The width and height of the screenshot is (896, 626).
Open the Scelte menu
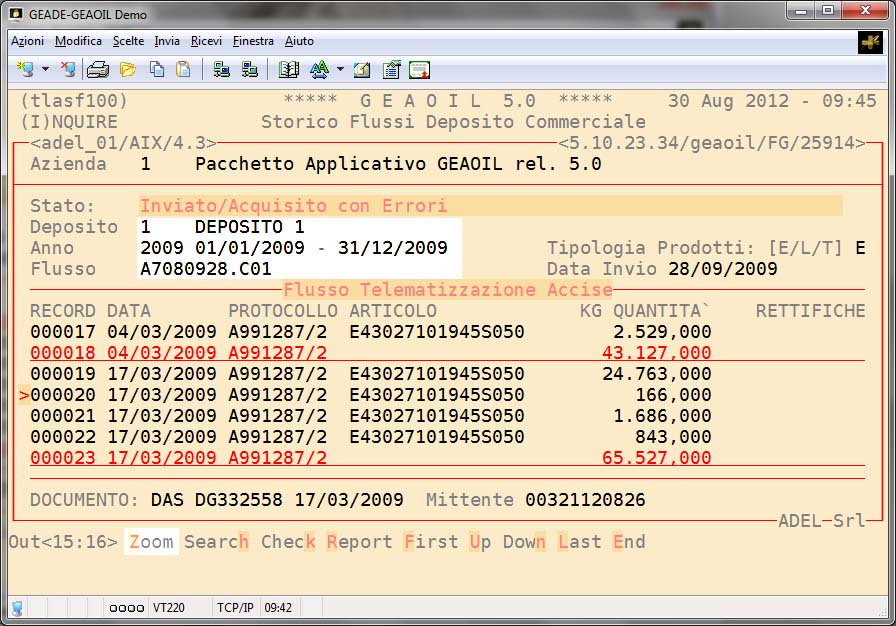pos(128,41)
